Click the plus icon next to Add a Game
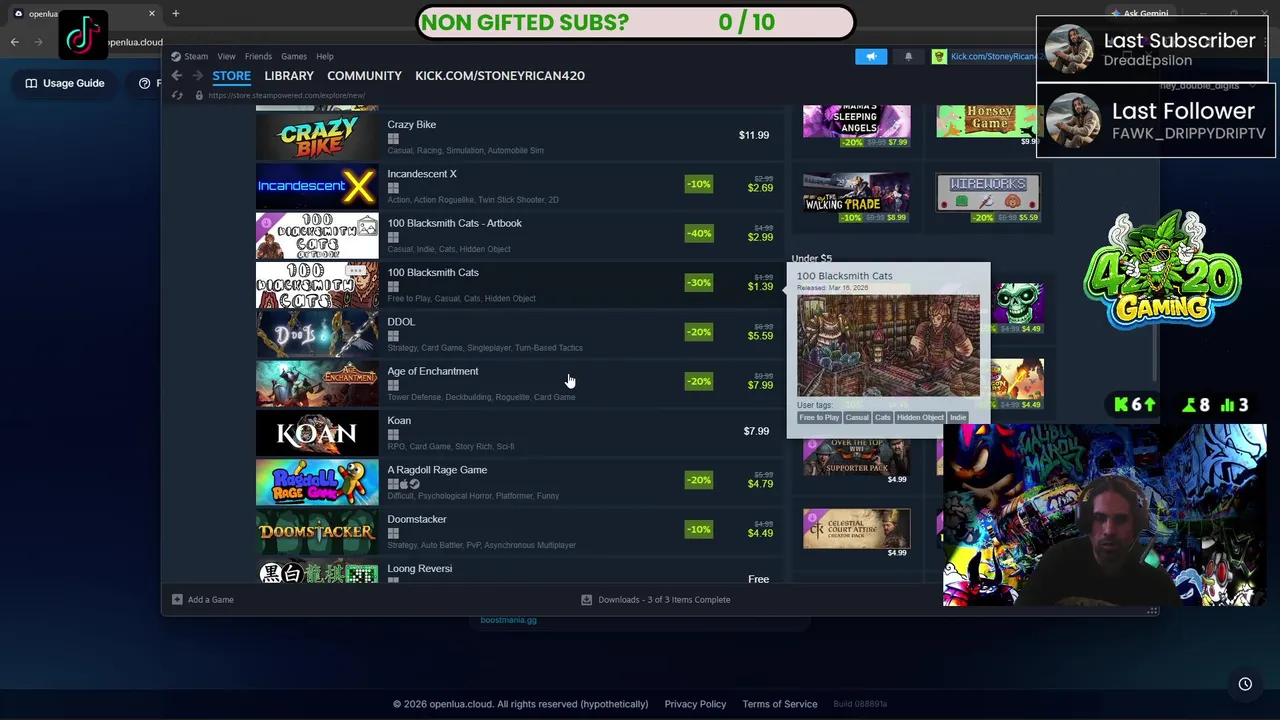 (x=177, y=599)
